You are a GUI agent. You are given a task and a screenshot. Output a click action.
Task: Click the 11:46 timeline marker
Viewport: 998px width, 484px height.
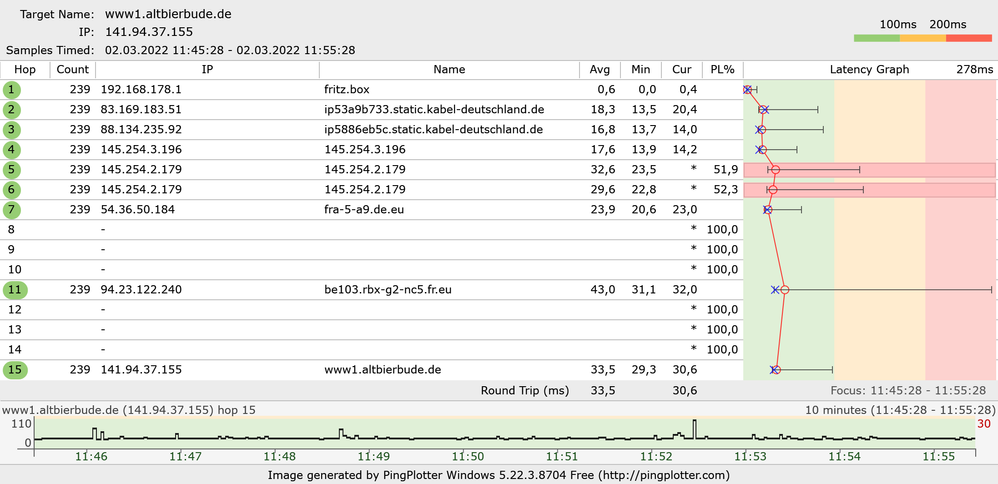(90, 457)
